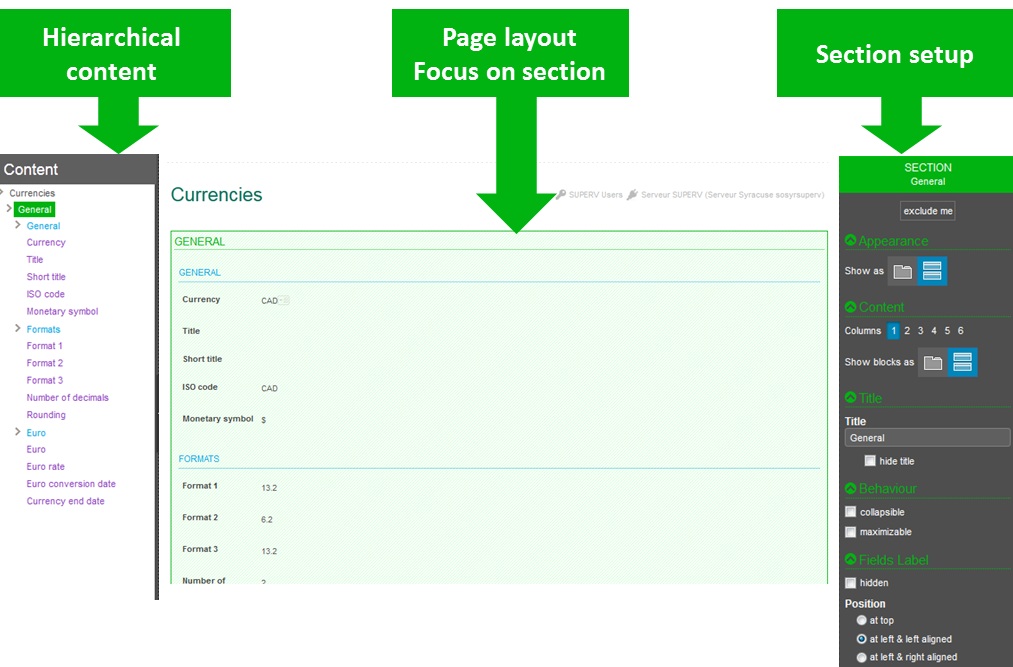1013x667 pixels.
Task: Collapse the Euro group tree arrow
Action: [x=17, y=433]
